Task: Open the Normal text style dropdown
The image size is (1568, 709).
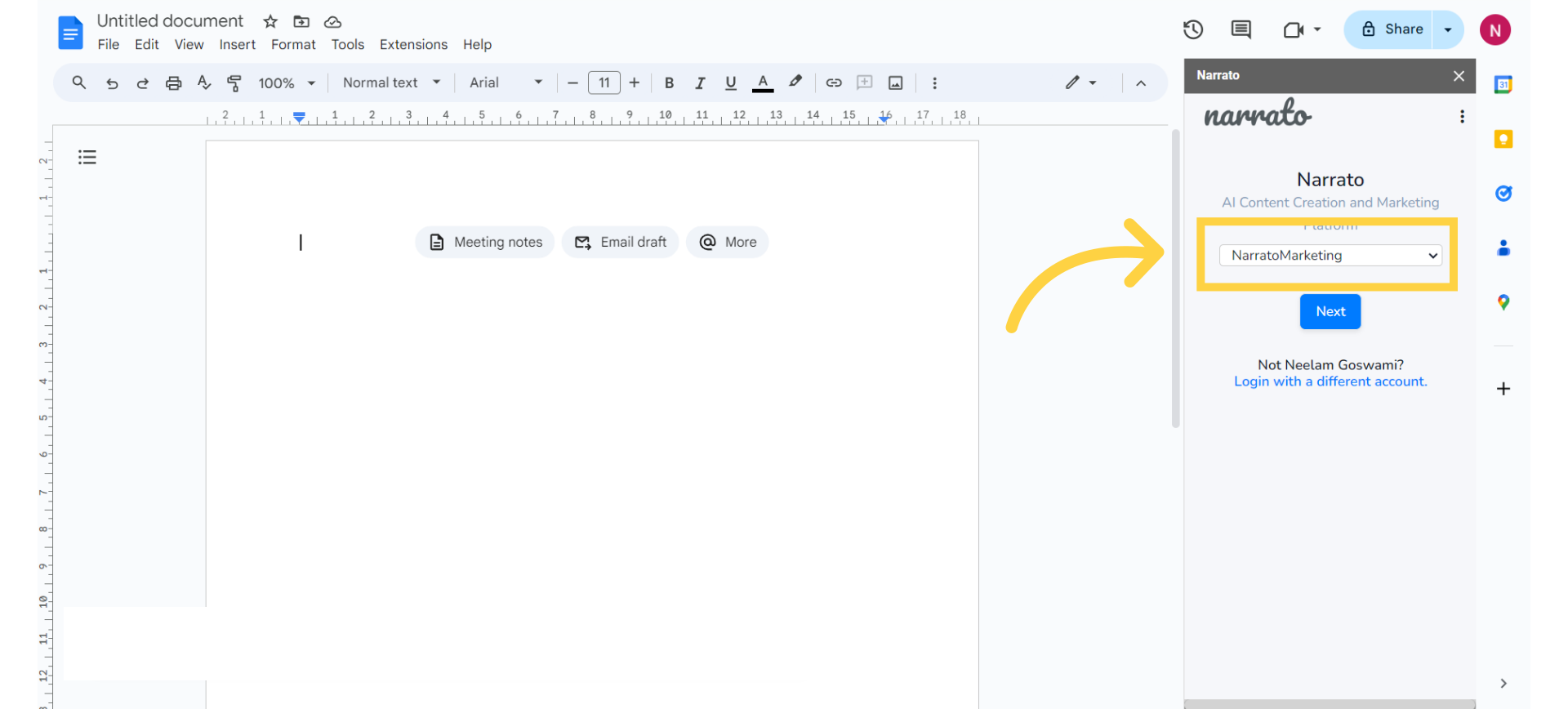Action: click(x=392, y=82)
